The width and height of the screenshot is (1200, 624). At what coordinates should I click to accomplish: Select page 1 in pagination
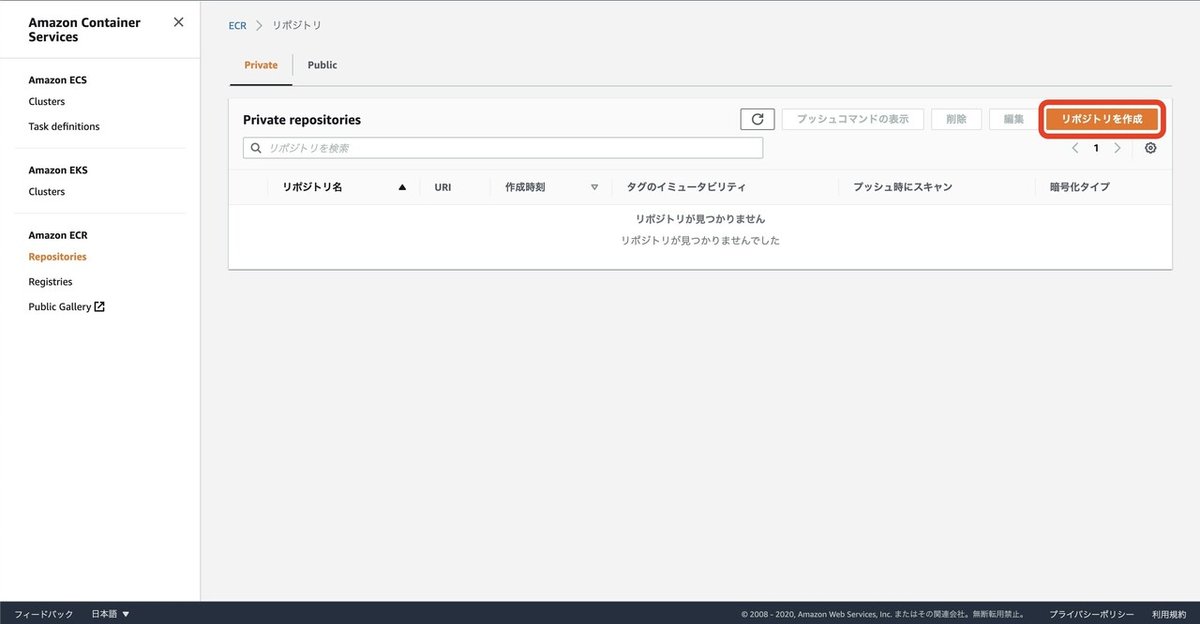[1096, 147]
